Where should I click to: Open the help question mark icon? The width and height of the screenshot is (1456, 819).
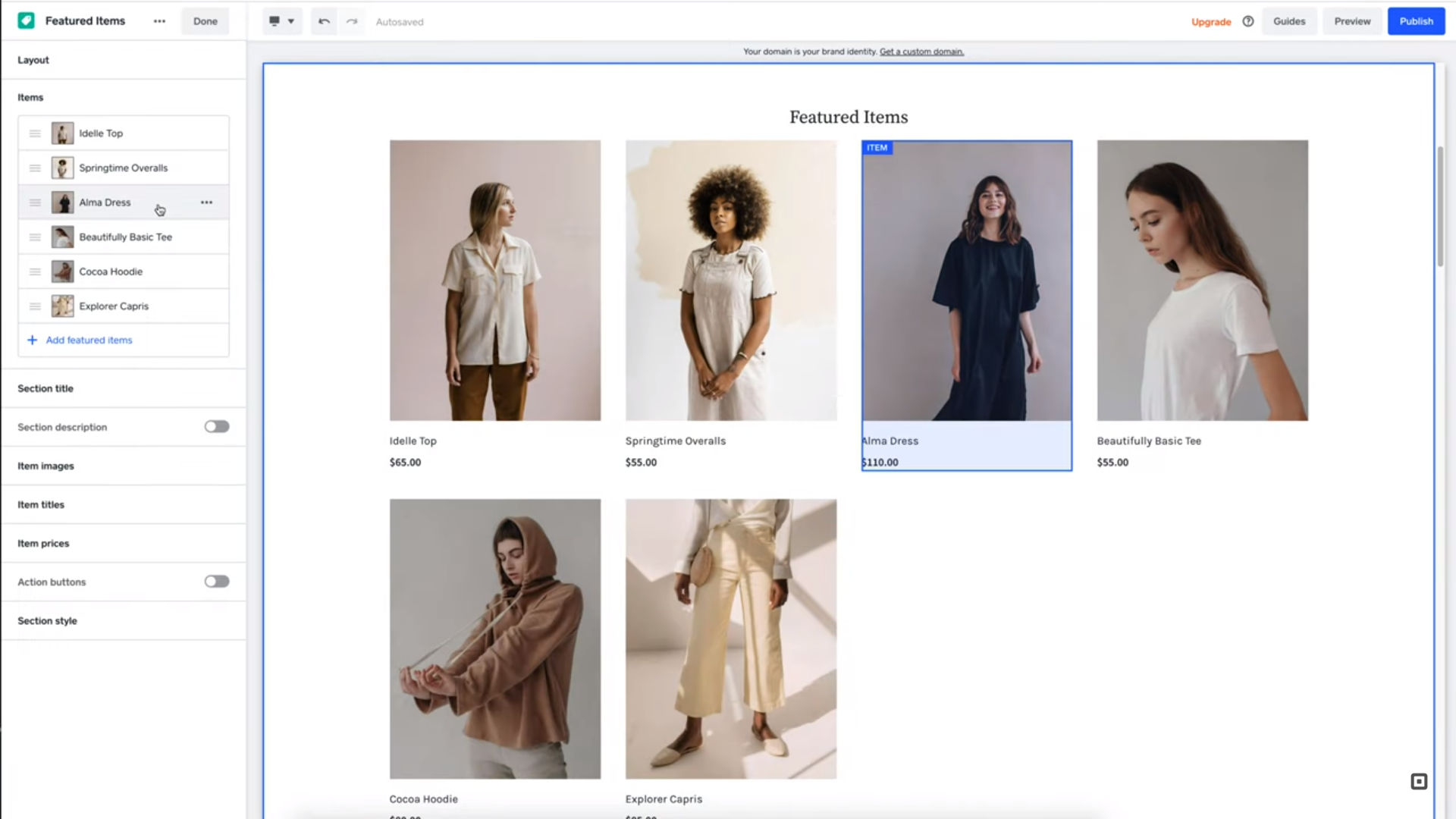pyautogui.click(x=1248, y=21)
